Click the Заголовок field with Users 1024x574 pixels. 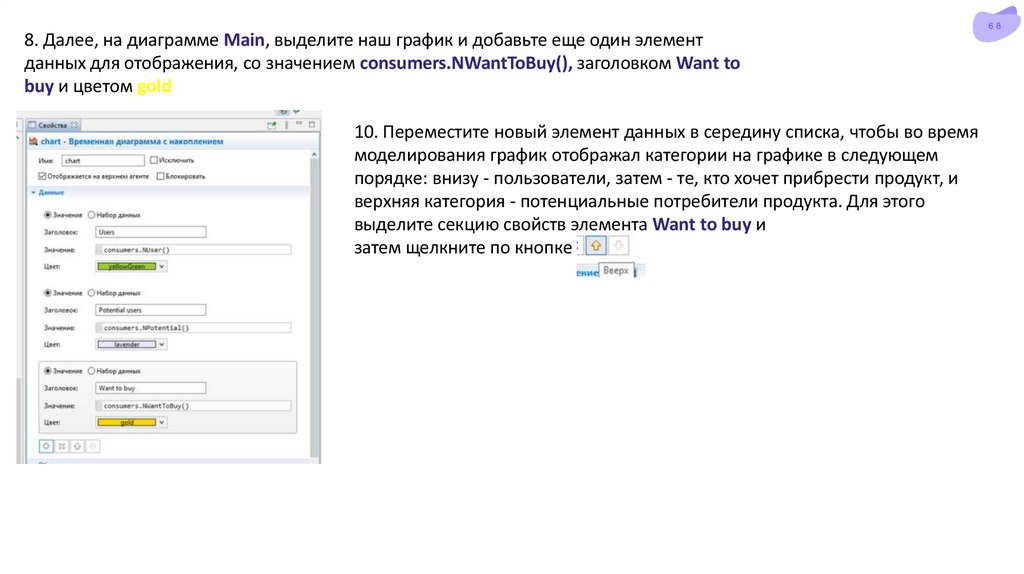click(x=151, y=232)
